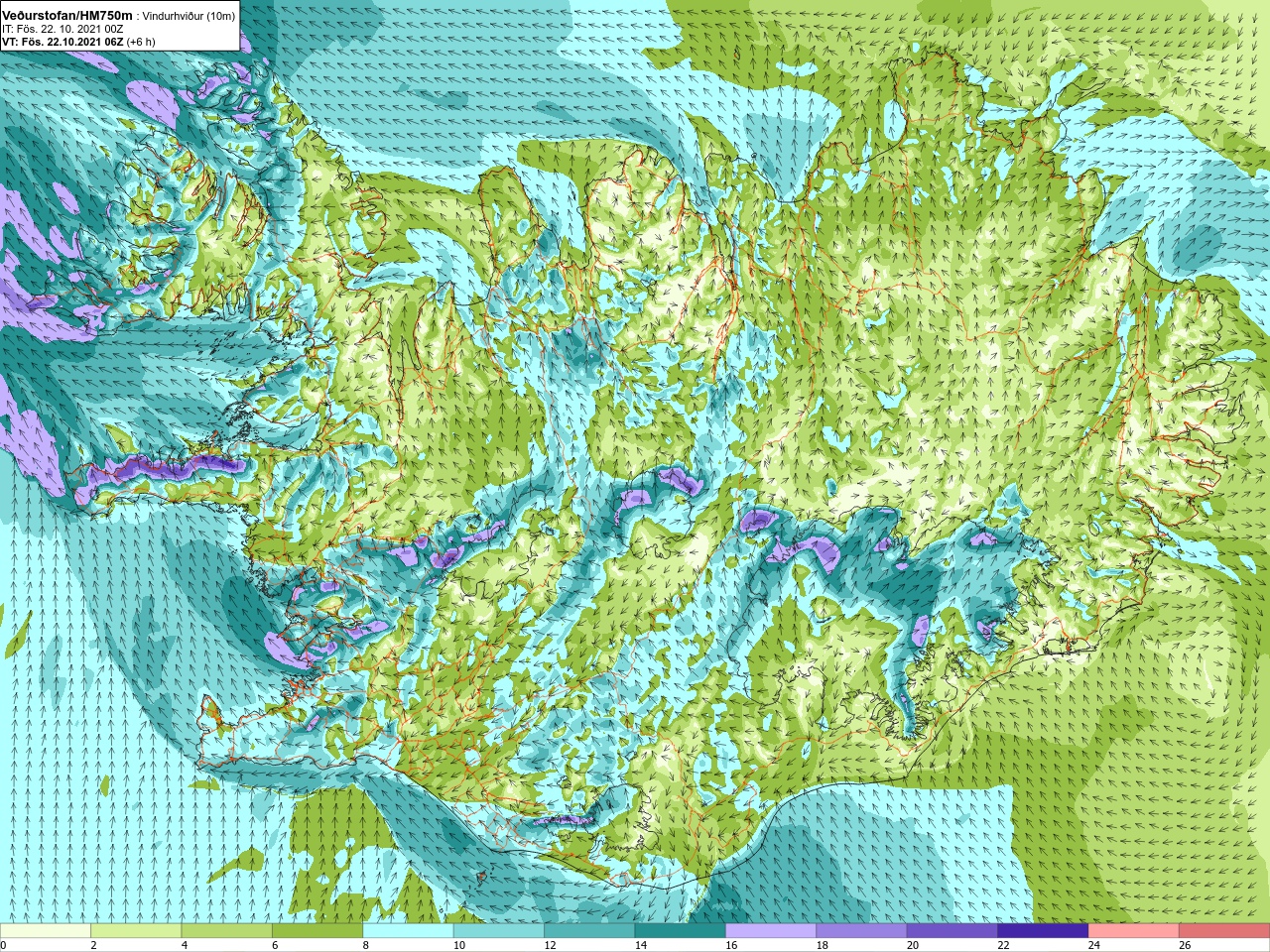Viewport: 1270px width, 952px height.
Task: Click the salmon legend swatch above 26
Action: click(1224, 931)
